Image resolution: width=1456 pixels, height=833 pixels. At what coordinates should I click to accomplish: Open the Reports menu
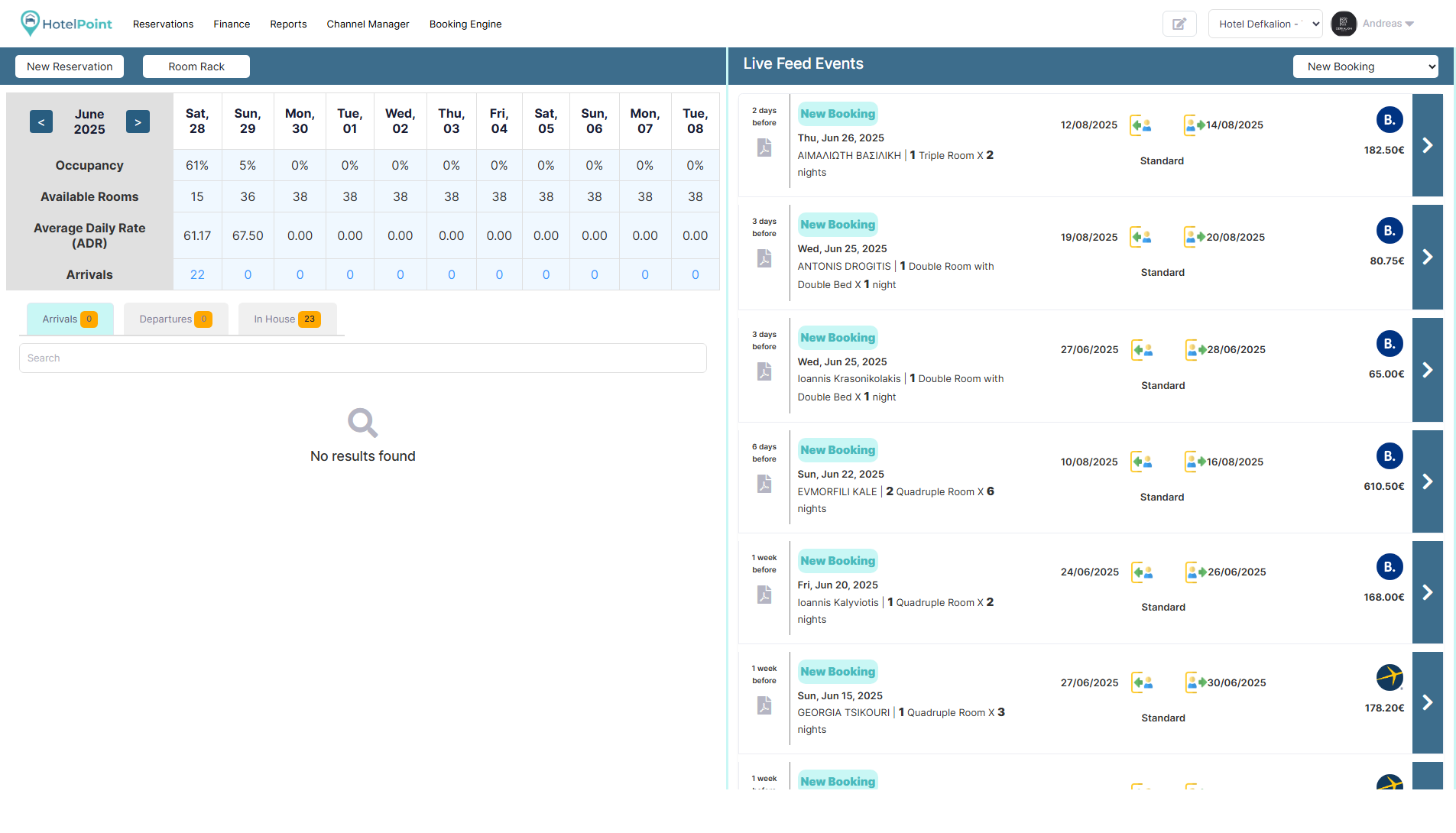click(288, 24)
